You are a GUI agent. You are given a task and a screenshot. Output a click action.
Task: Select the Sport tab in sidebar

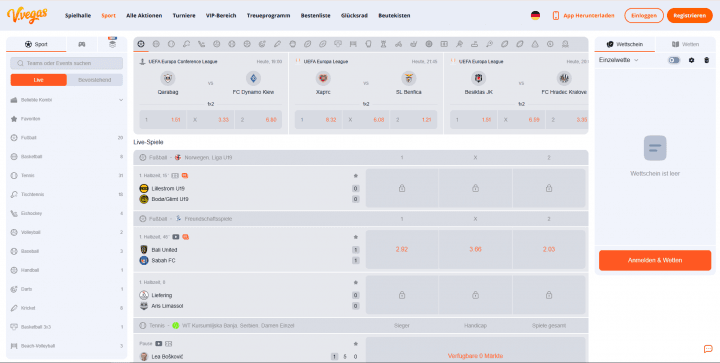(36, 45)
